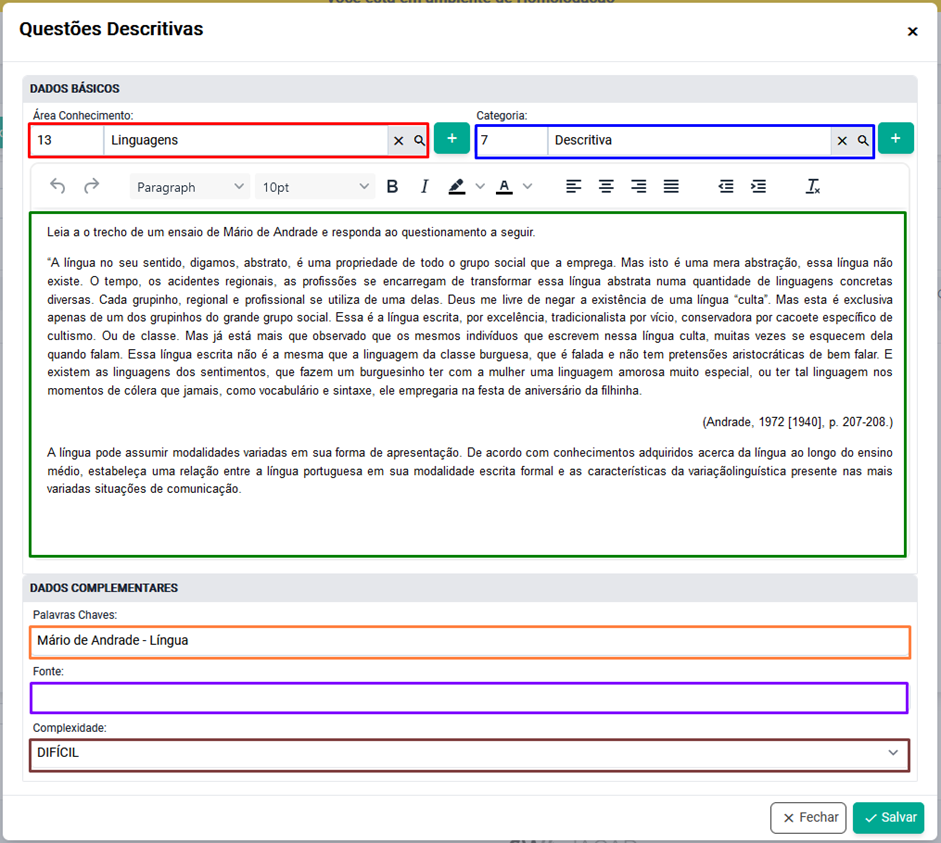Align text to the left
This screenshot has width=941, height=843.
coord(574,187)
